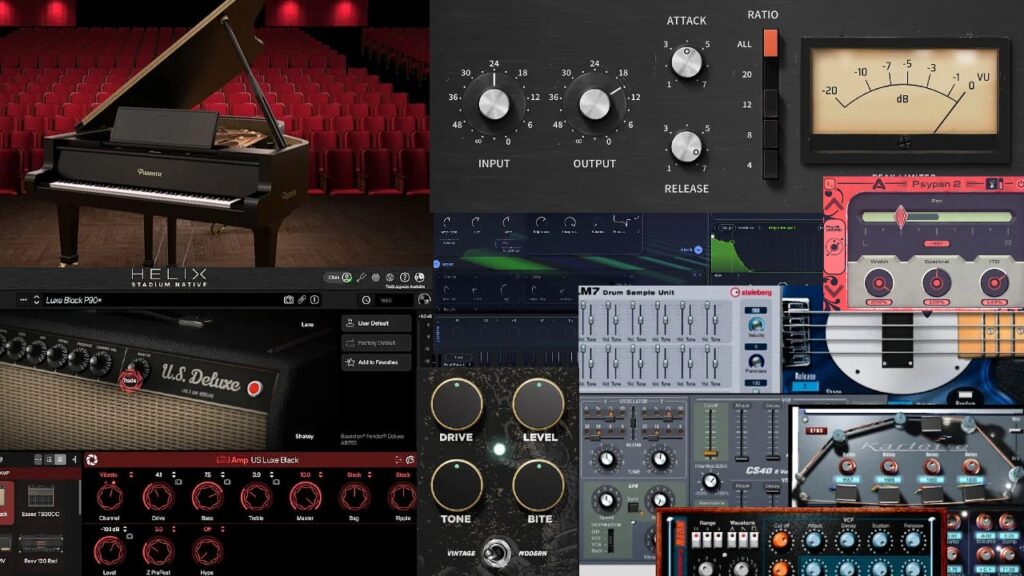This screenshot has width=1024, height=576.
Task: Open the sliders settings icon in Amp header
Action: pyautogui.click(x=398, y=460)
